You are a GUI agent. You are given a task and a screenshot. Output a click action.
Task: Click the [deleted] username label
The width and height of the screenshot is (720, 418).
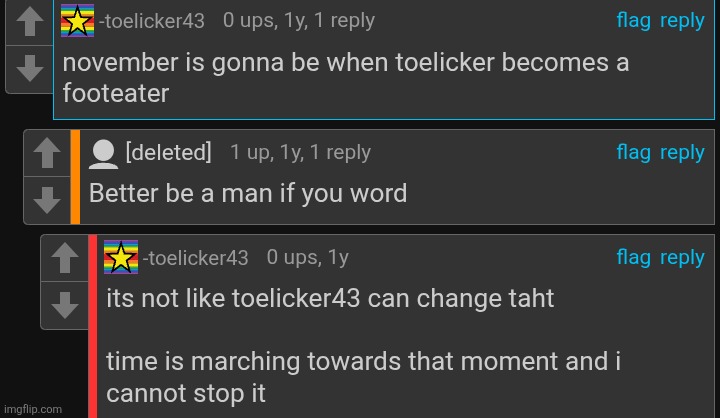[x=169, y=152]
